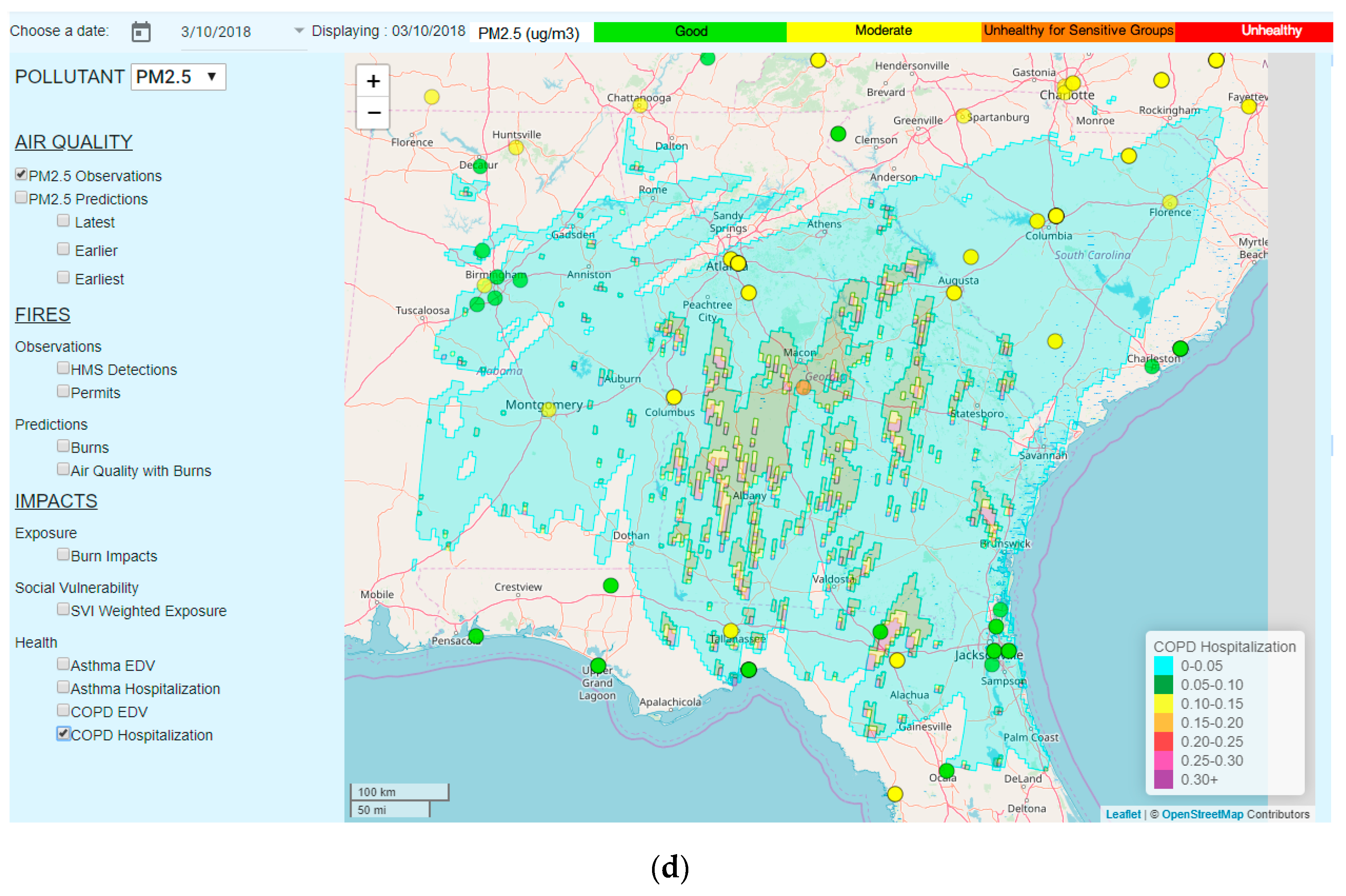Click the yellow observation marker at Columbus
The height and width of the screenshot is (896, 1346).
(674, 397)
